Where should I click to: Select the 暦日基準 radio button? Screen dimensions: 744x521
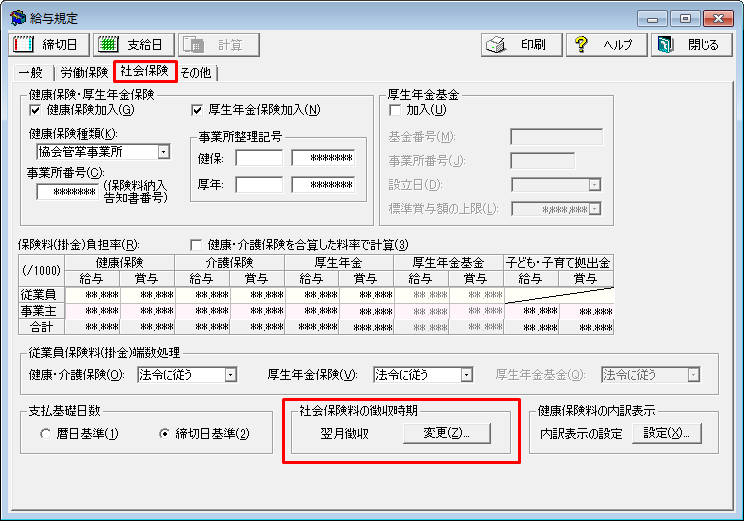click(45, 434)
